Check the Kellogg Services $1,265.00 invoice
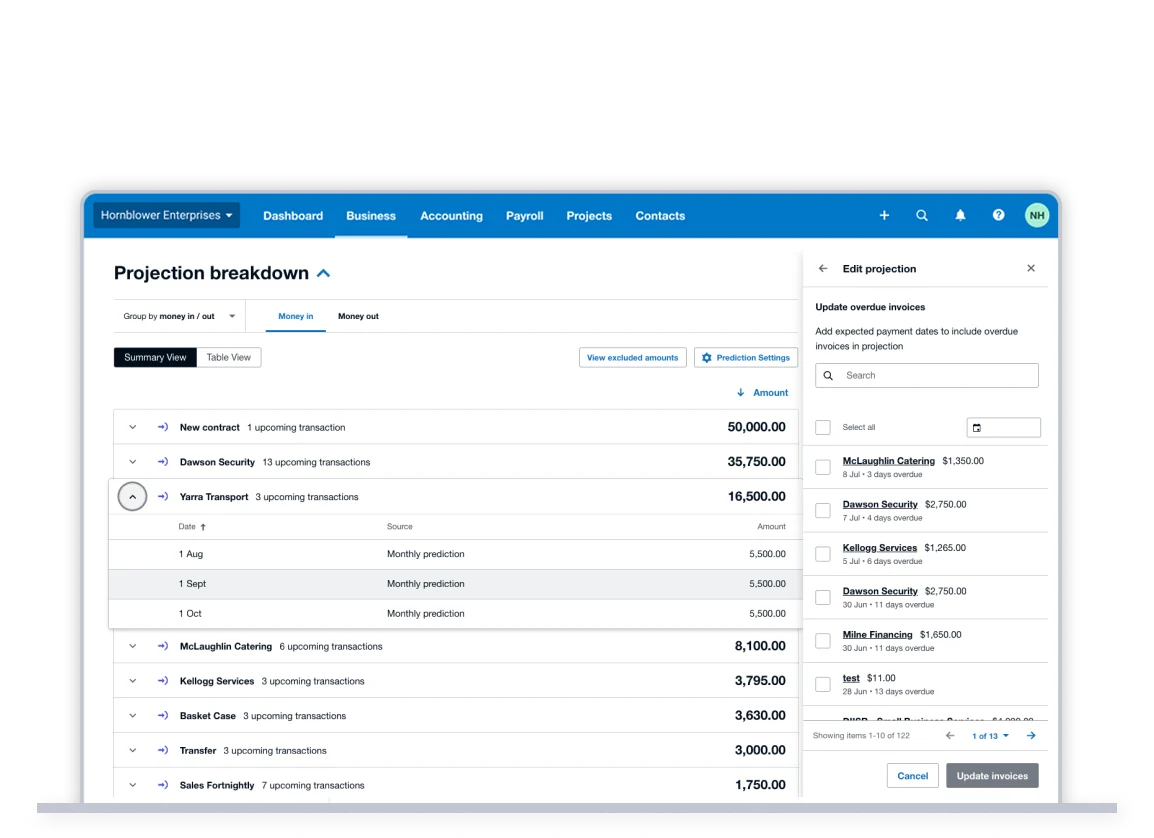The image size is (1154, 838). [823, 554]
